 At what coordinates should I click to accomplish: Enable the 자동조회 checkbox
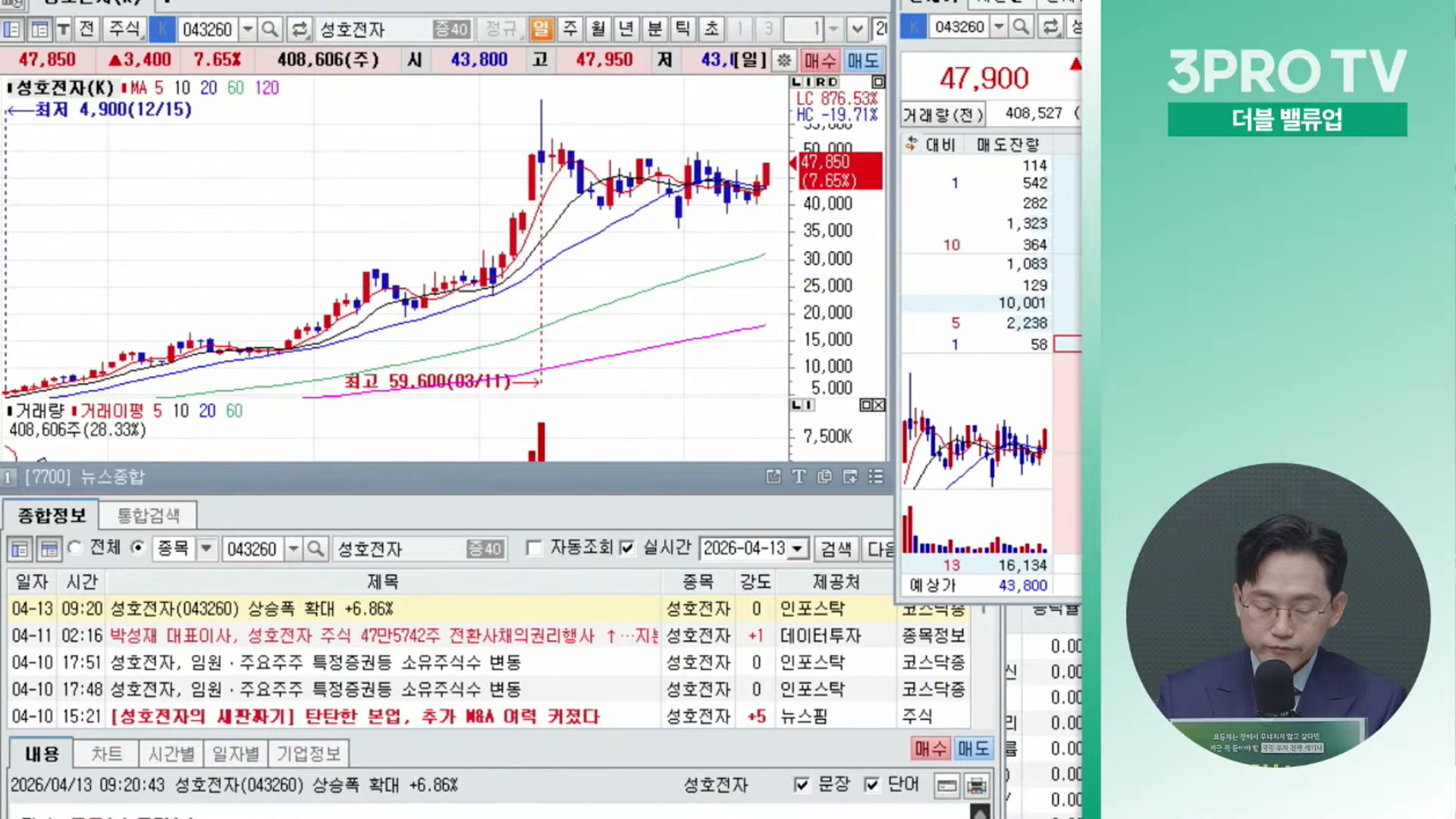[x=535, y=548]
